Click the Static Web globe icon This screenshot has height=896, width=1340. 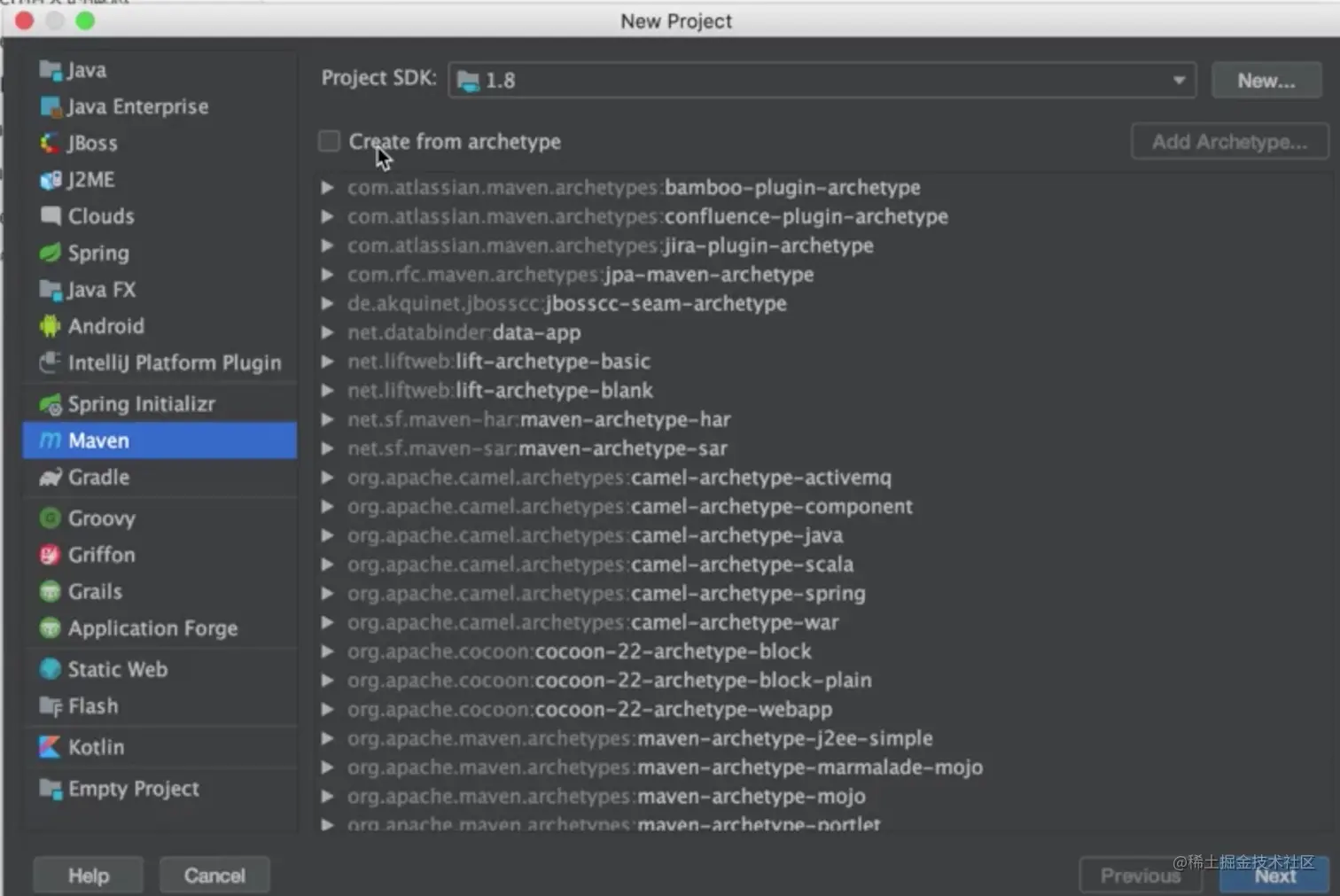pos(51,669)
